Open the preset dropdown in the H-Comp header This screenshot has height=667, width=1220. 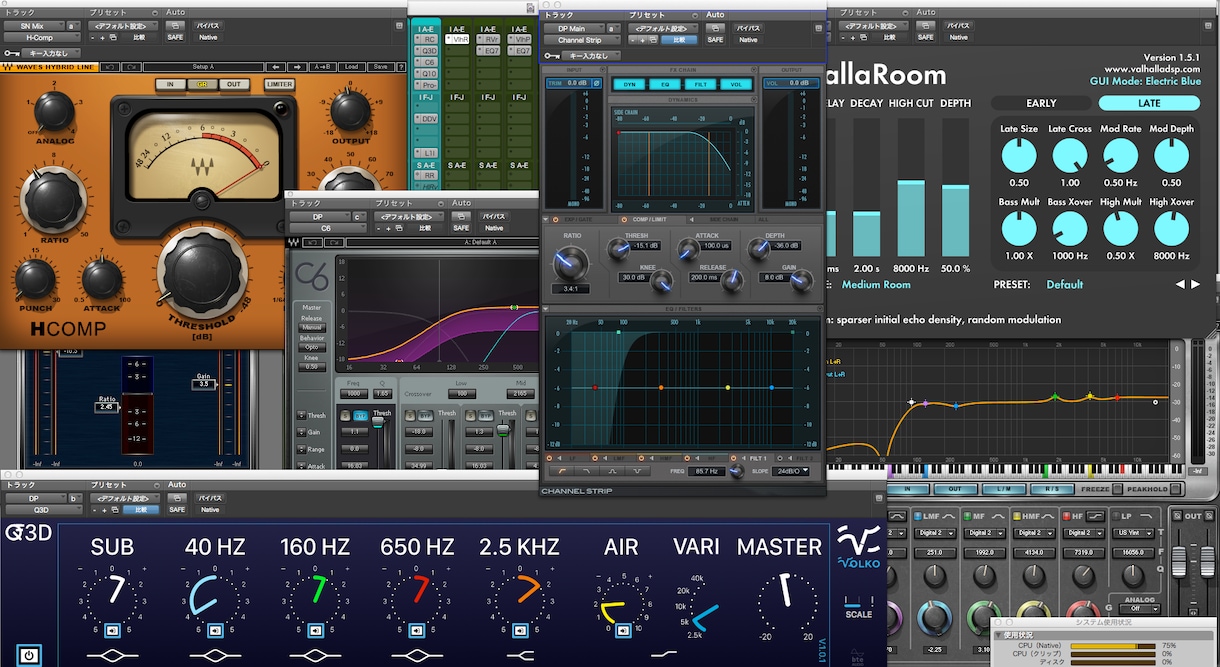tap(125, 26)
